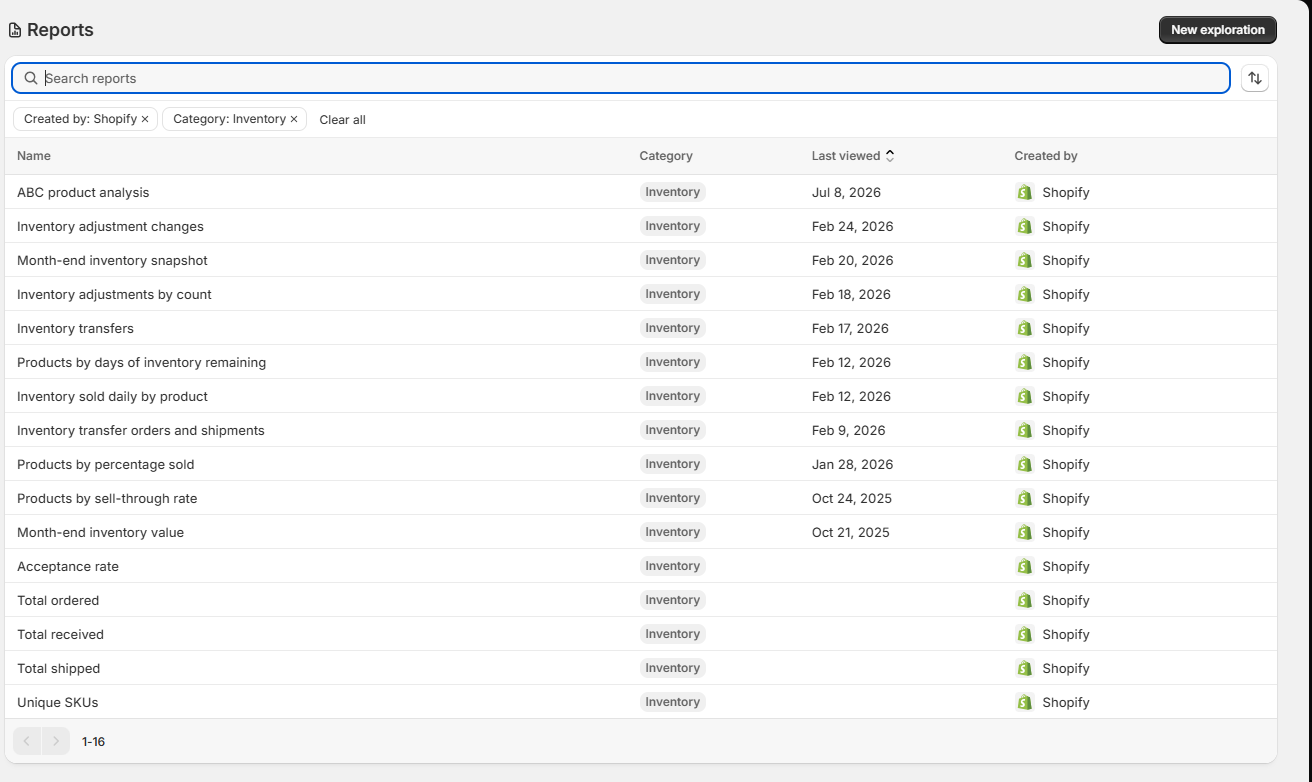This screenshot has width=1312, height=782.
Task: Click the sort arrows icon button
Action: (1255, 78)
